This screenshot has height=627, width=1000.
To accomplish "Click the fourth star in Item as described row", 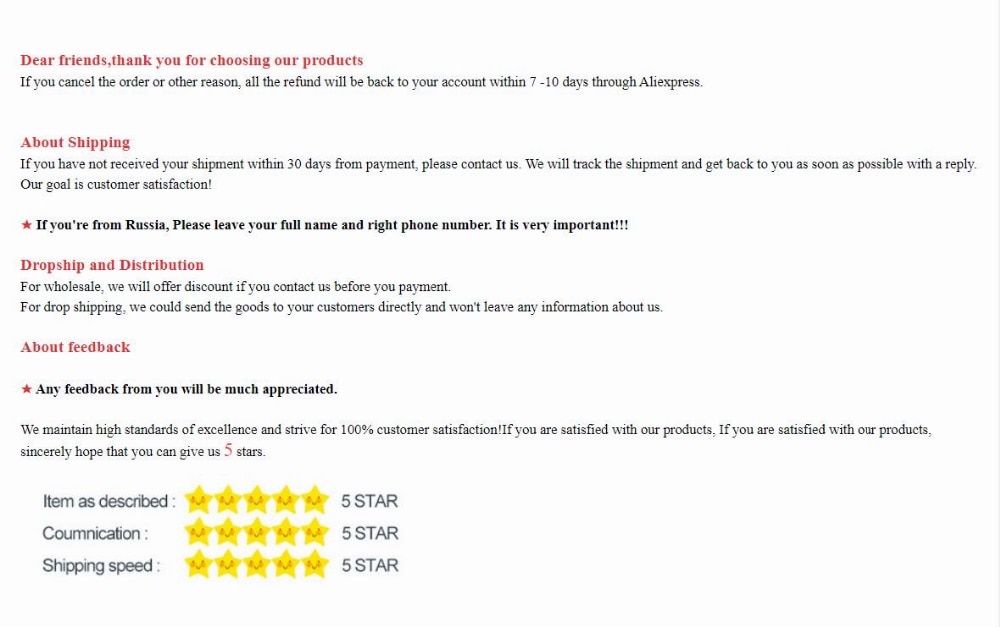I will click(x=286, y=499).
